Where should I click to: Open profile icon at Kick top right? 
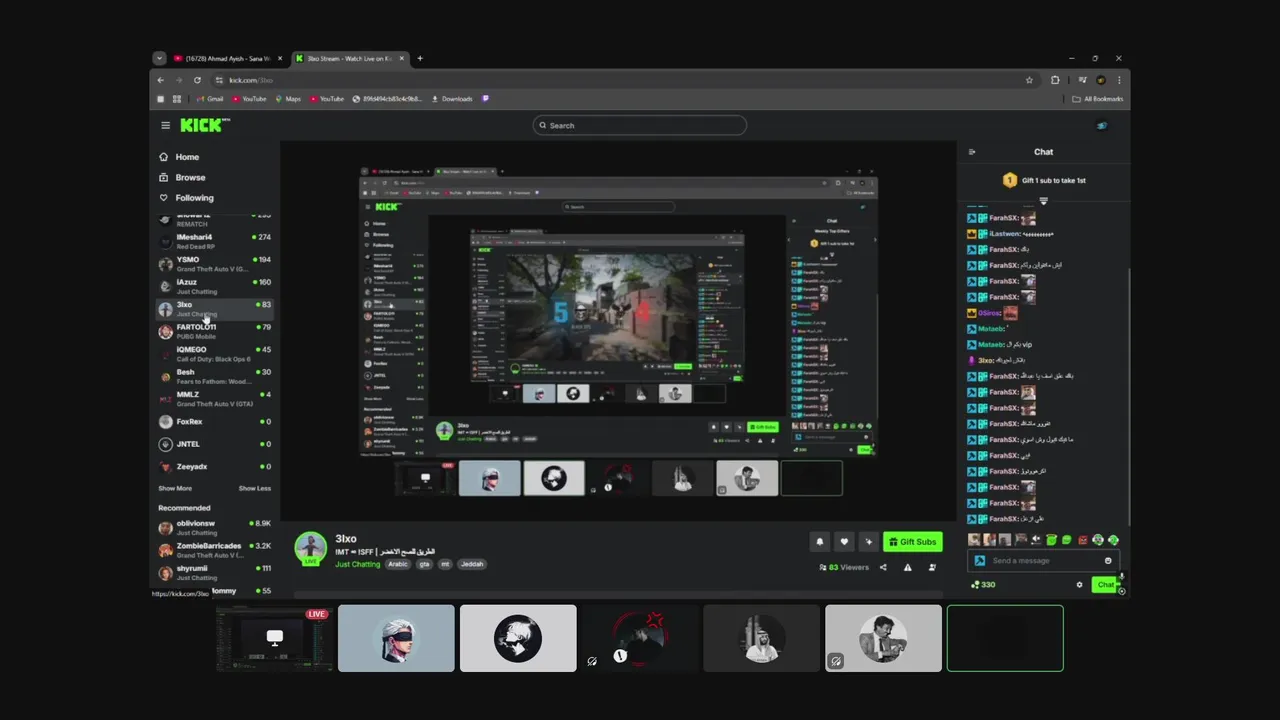[x=1102, y=125]
